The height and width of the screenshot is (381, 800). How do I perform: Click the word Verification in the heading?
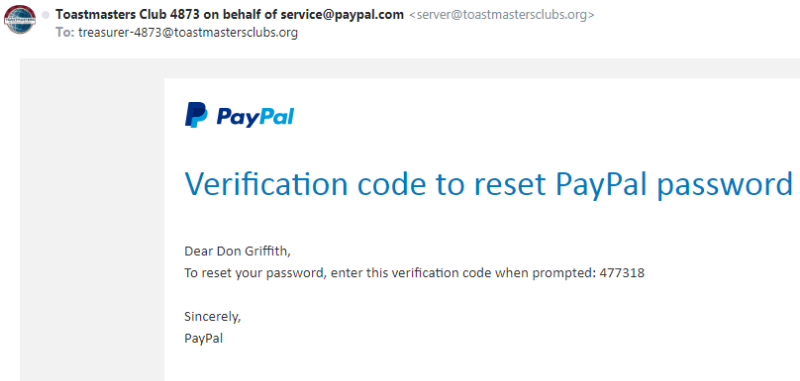[x=268, y=184]
